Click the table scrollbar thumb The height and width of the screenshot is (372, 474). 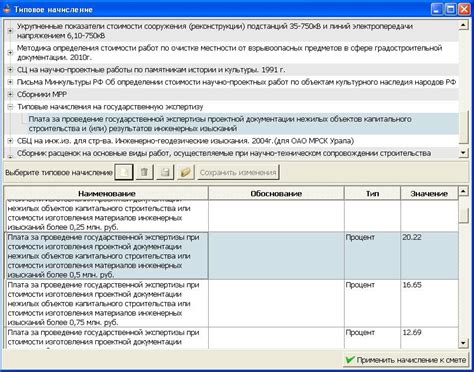(x=463, y=215)
